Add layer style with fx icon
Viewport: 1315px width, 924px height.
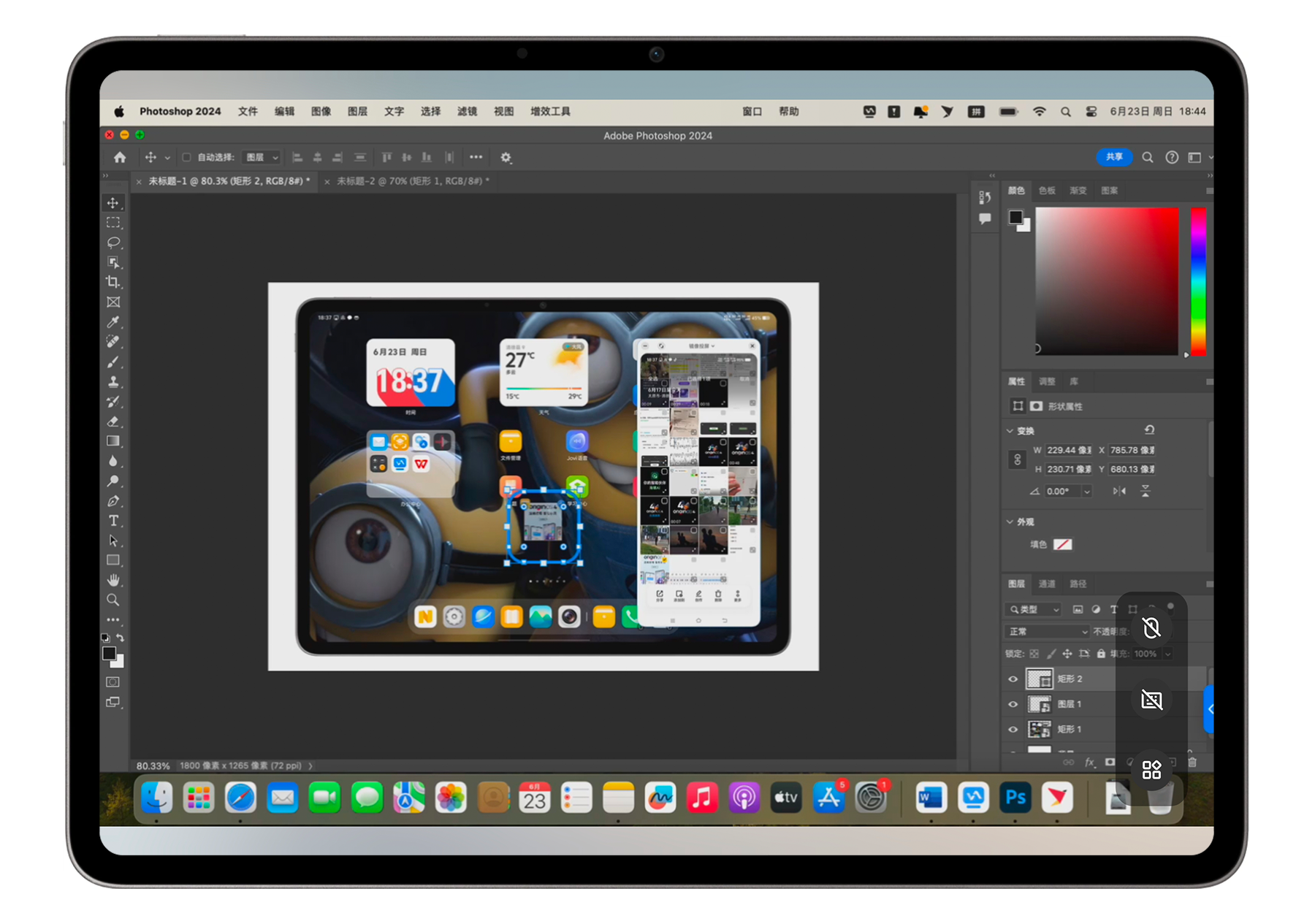pyautogui.click(x=1090, y=762)
